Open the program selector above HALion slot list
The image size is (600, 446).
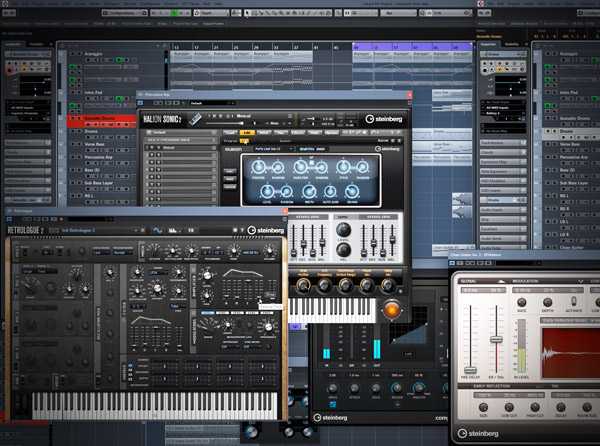pos(181,140)
